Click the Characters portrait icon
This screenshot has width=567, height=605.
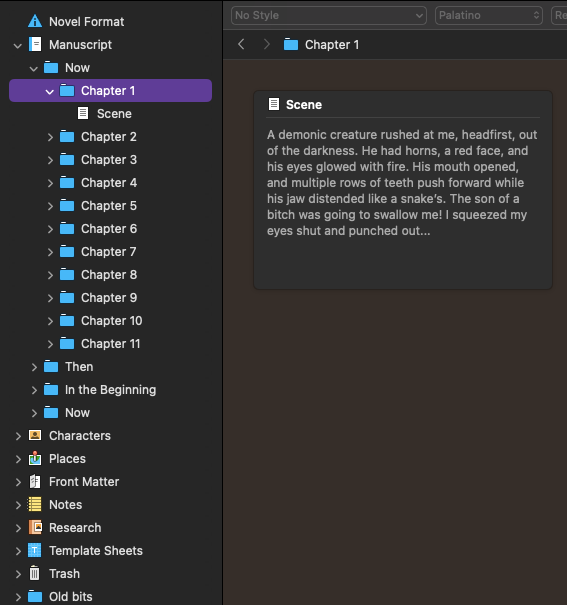[35, 435]
